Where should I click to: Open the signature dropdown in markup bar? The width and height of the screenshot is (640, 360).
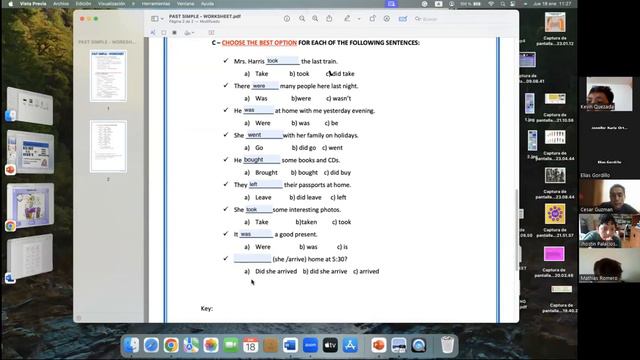click(189, 33)
